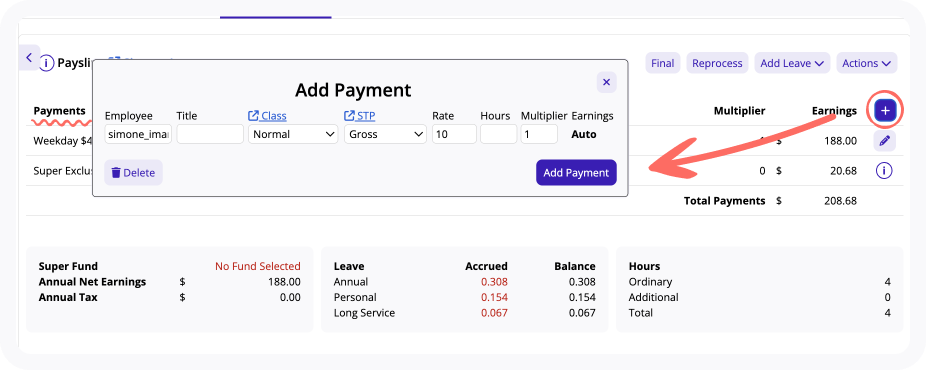Confirm with the Add Payment button
The image size is (926, 370).
[x=576, y=172]
